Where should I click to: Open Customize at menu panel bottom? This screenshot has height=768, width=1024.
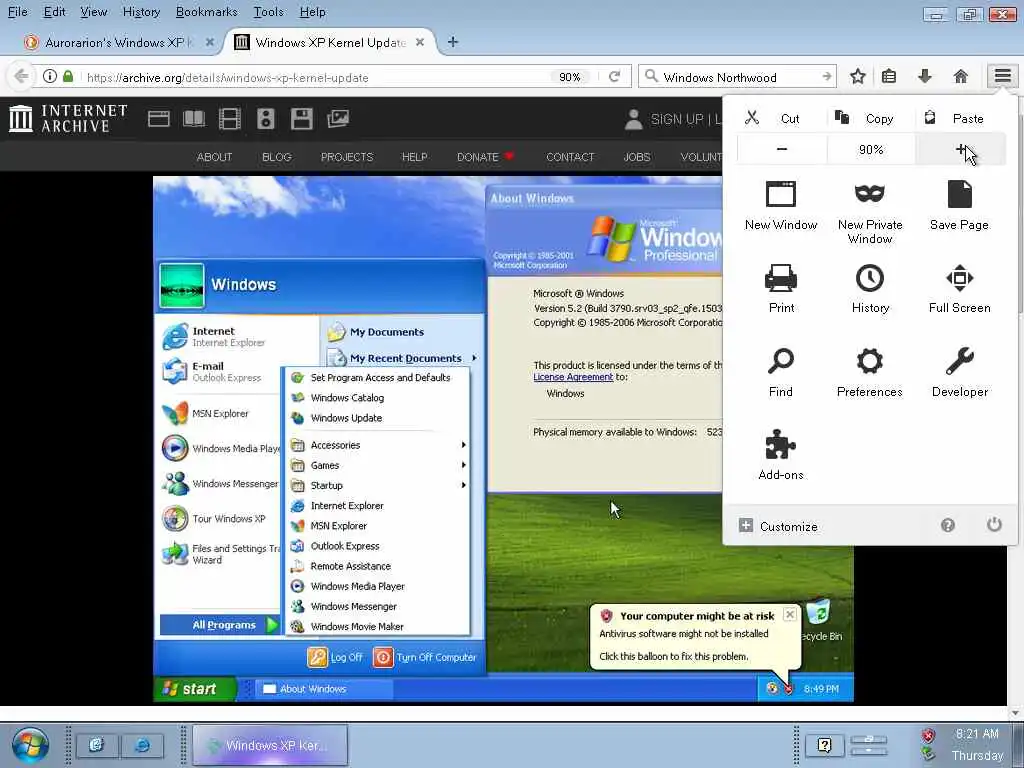coord(778,526)
